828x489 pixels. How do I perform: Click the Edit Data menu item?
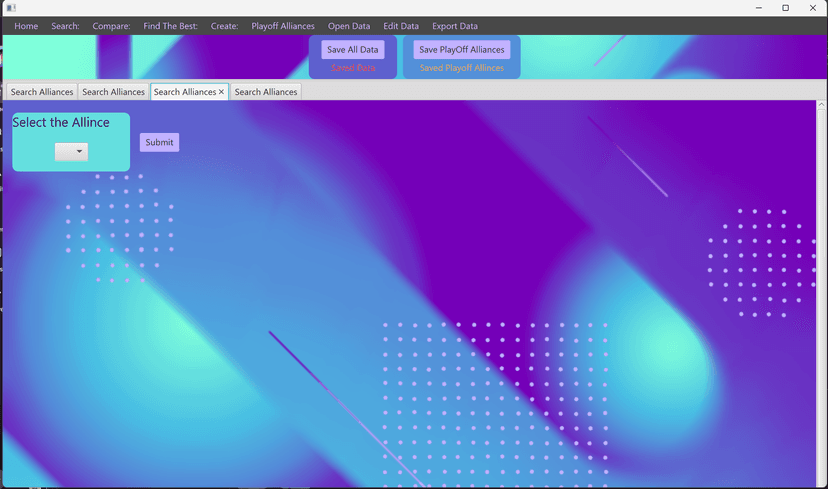[401, 26]
